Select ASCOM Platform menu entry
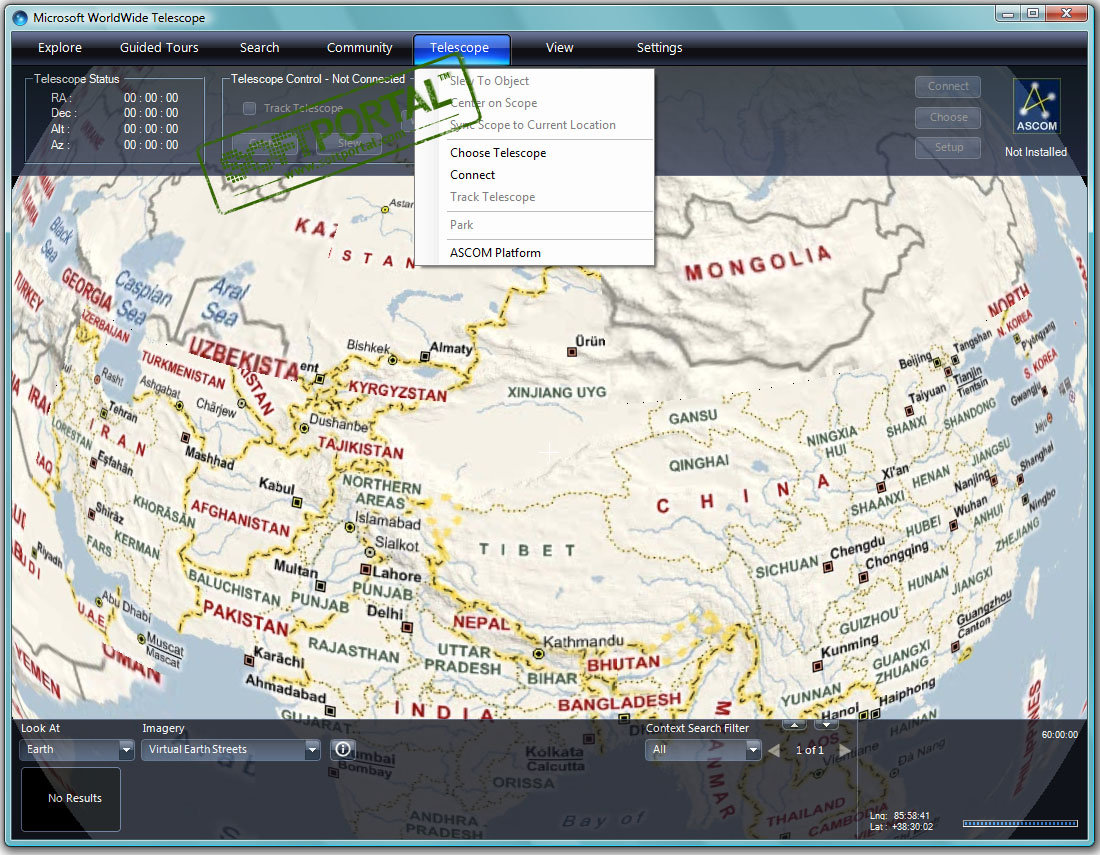 tap(534, 253)
